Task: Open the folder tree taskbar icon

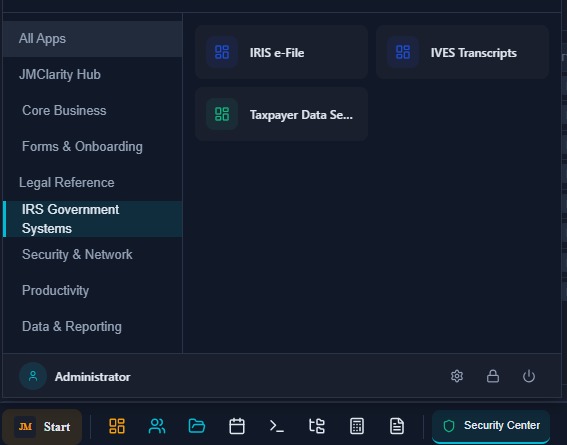Action: (317, 426)
